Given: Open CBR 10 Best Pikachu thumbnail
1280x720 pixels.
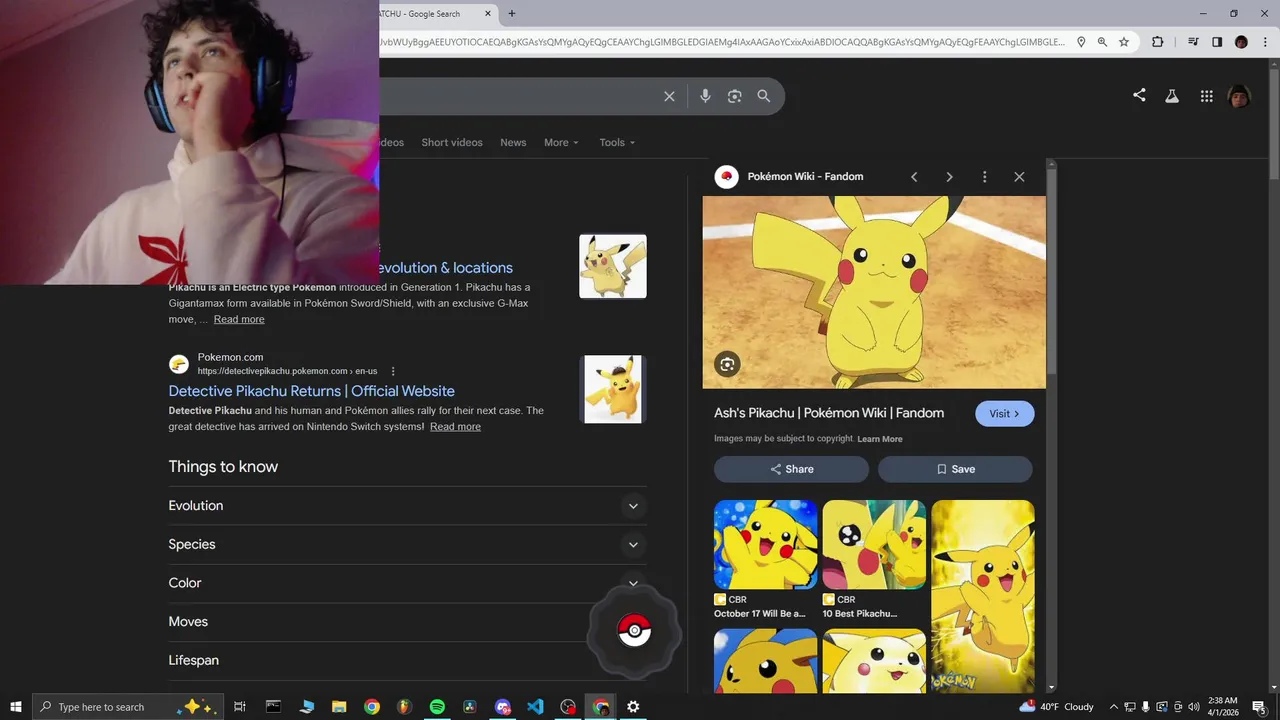Looking at the screenshot, I should [874, 545].
